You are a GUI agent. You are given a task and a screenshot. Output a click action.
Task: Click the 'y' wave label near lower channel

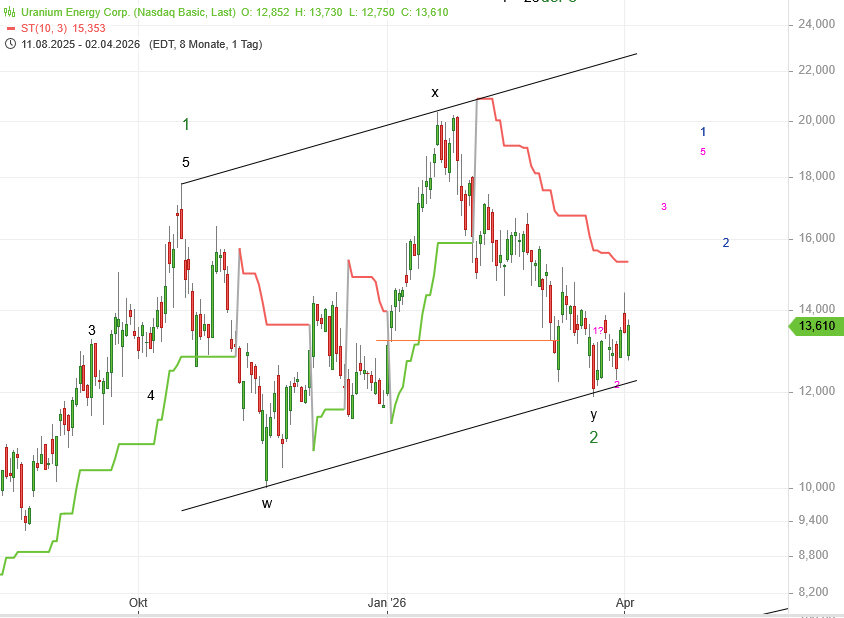click(x=593, y=413)
